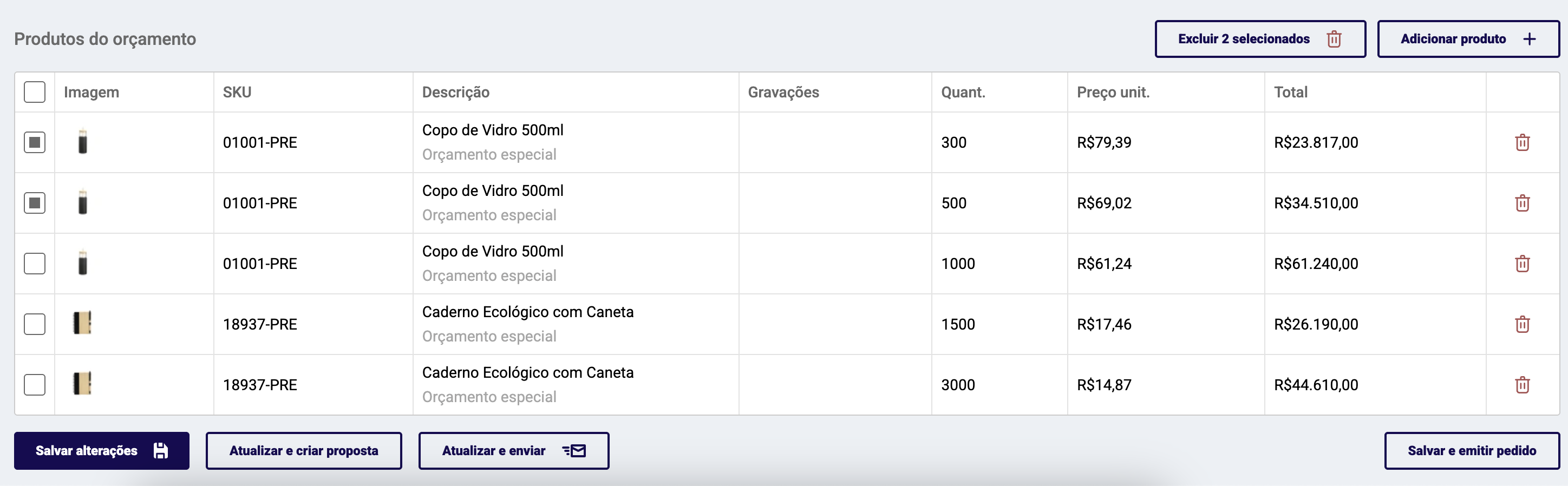Remove the 1000-quantity Copo de Vidro item
Image resolution: width=1568 pixels, height=486 pixels.
(1522, 264)
